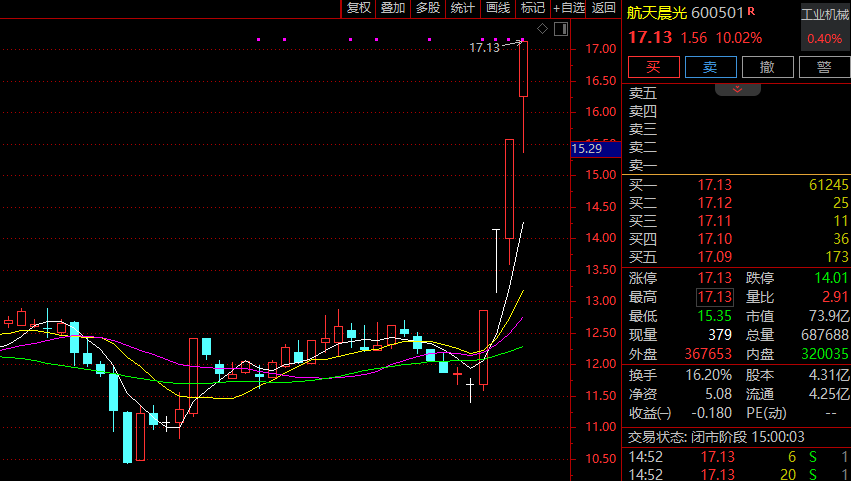
Task: Open the 多股 multi-stock view
Action: point(428,8)
